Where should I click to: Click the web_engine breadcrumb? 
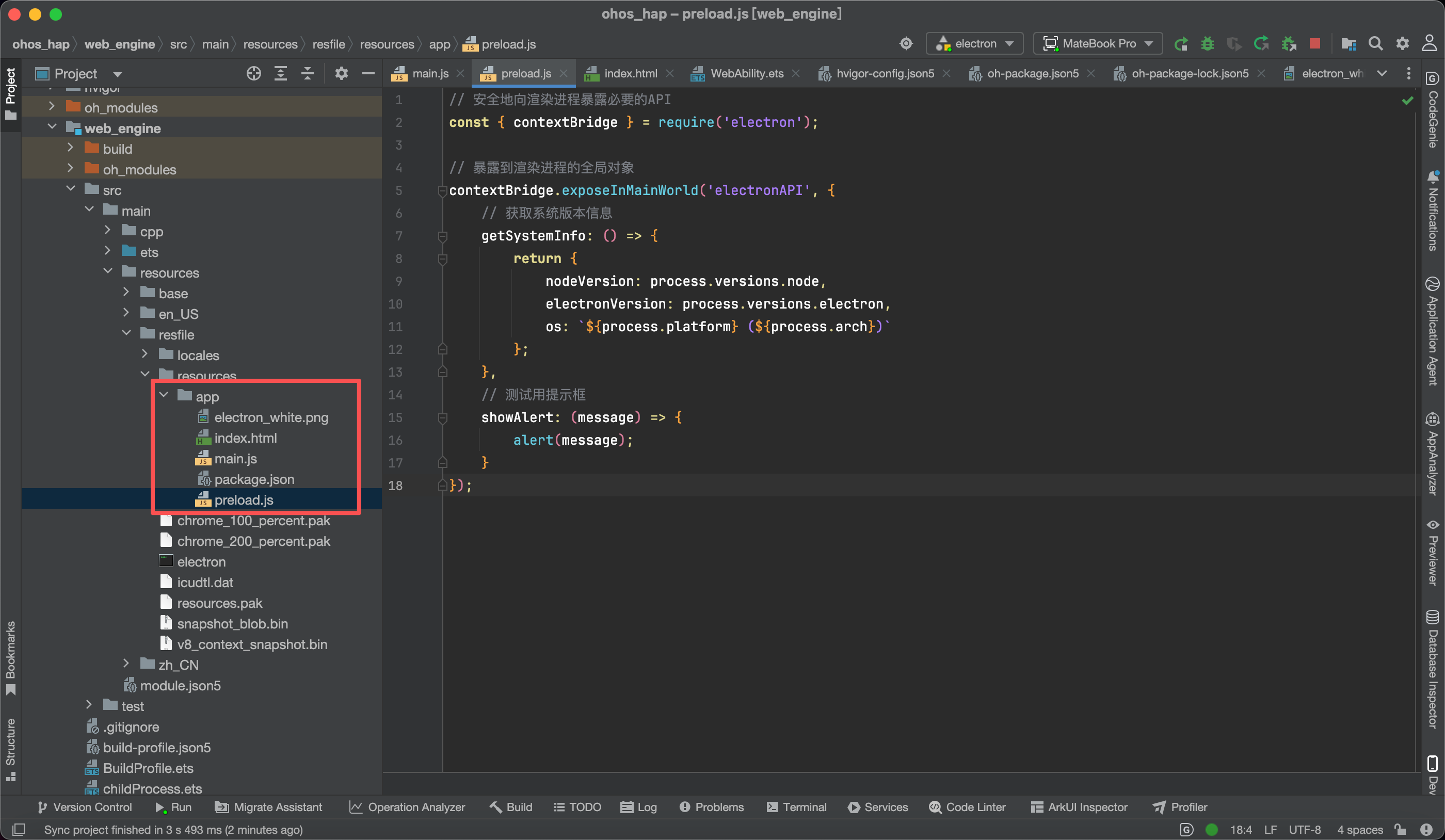(x=119, y=44)
